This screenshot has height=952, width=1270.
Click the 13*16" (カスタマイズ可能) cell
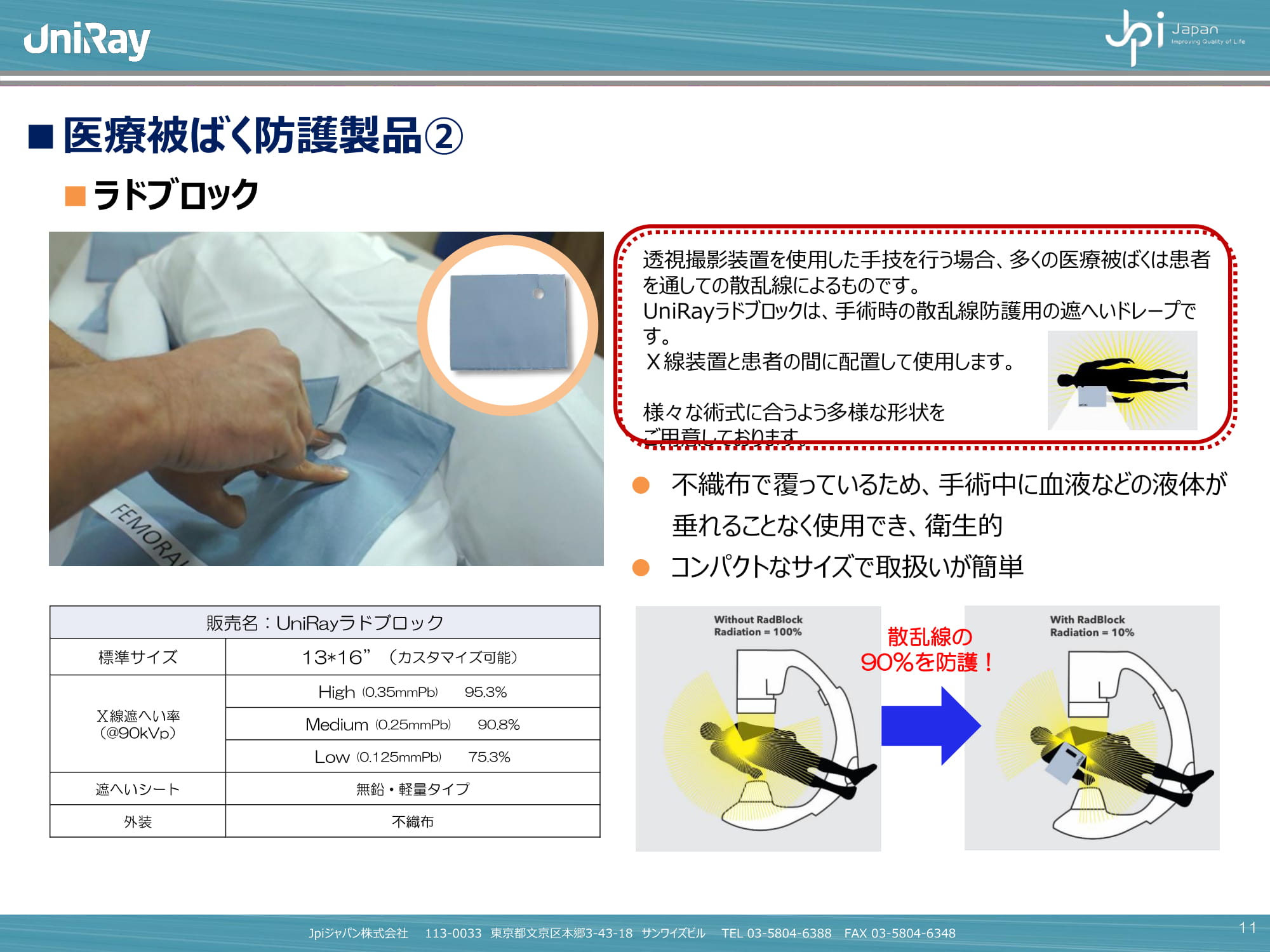(413, 657)
